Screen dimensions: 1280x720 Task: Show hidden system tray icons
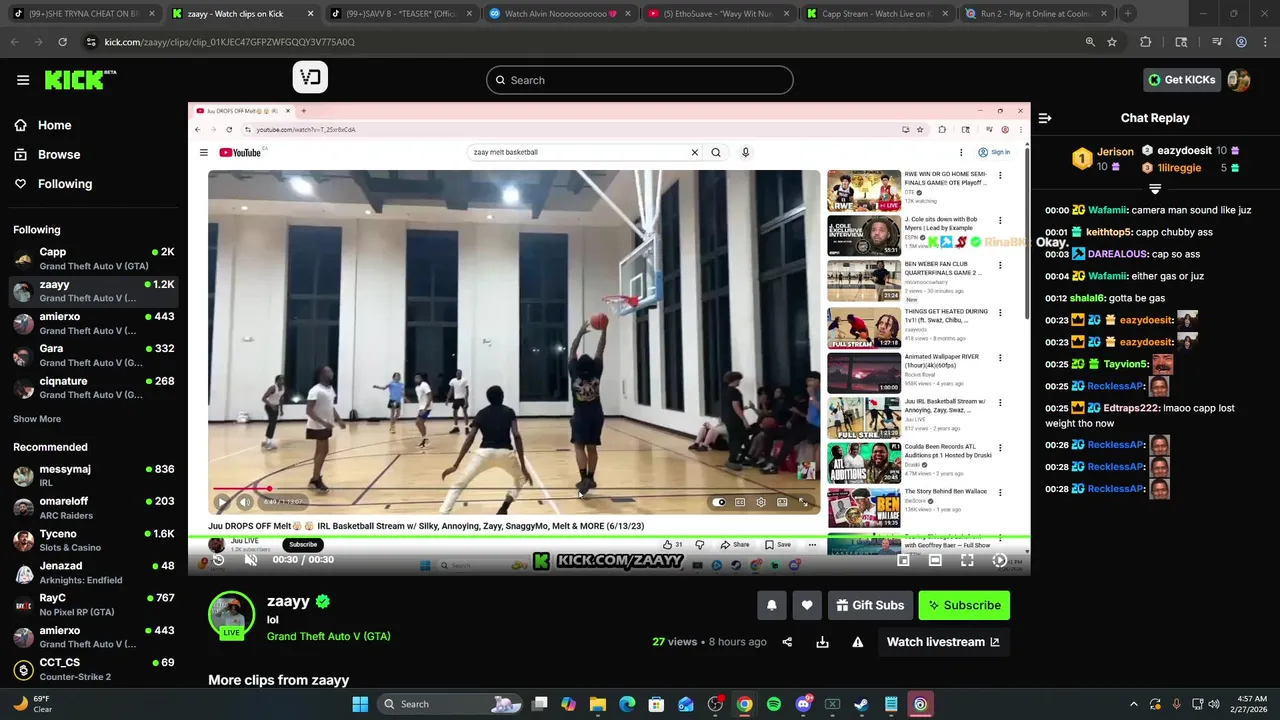click(x=1133, y=704)
